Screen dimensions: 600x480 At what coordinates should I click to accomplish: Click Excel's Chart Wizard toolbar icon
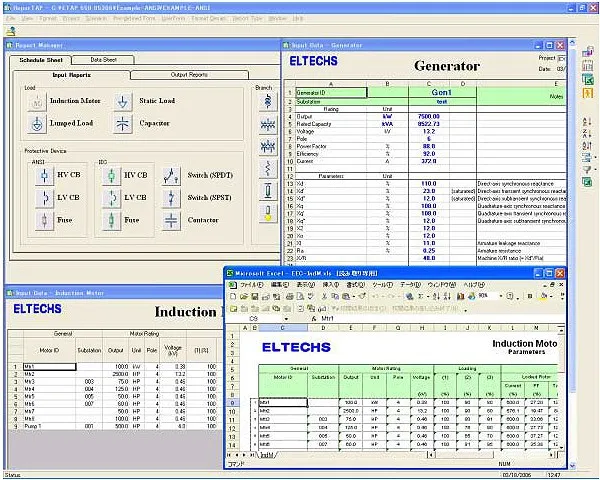460,296
